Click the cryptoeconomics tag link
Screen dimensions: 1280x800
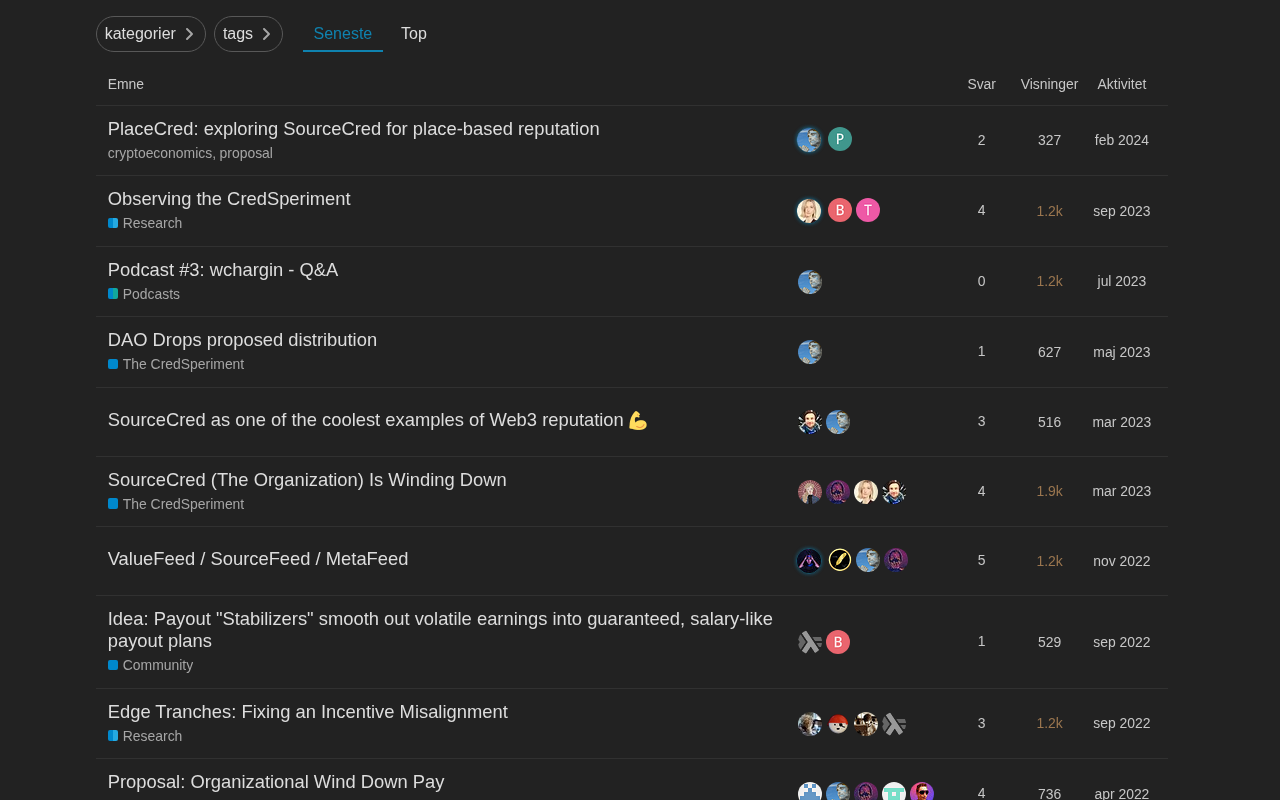pos(160,153)
